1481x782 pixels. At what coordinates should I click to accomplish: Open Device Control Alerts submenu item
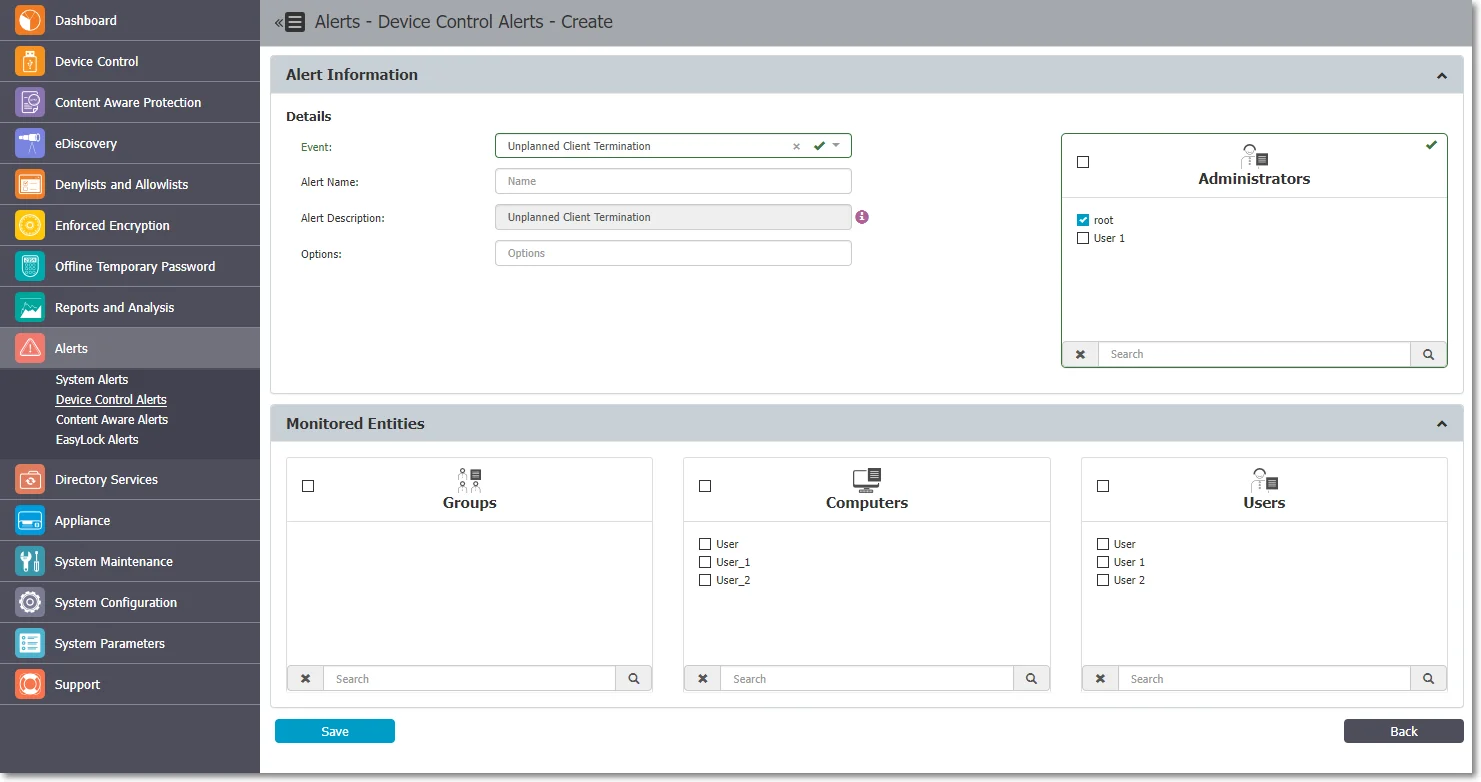[111, 399]
